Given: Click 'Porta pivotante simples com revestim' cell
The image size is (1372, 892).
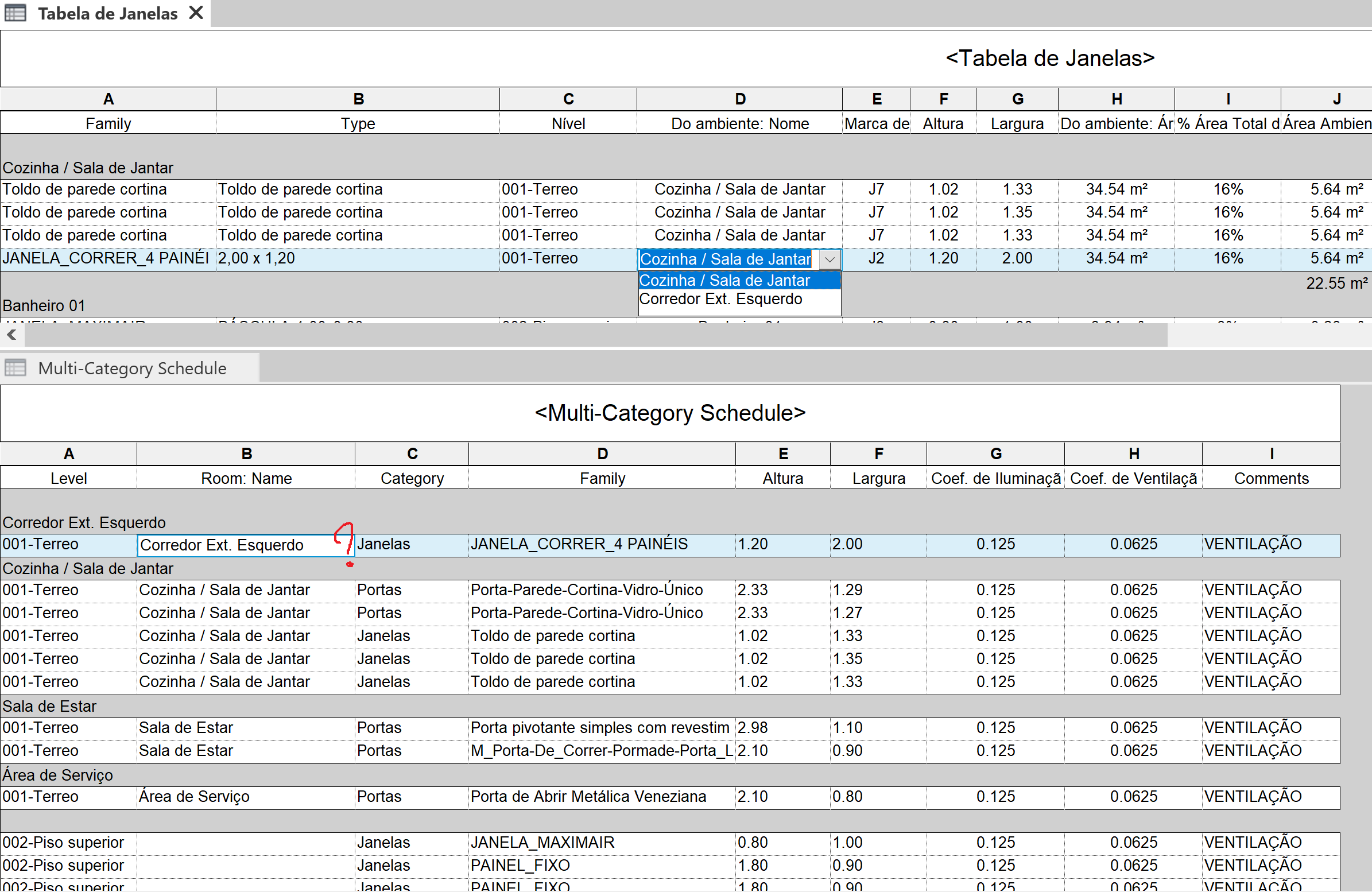Looking at the screenshot, I should point(602,728).
